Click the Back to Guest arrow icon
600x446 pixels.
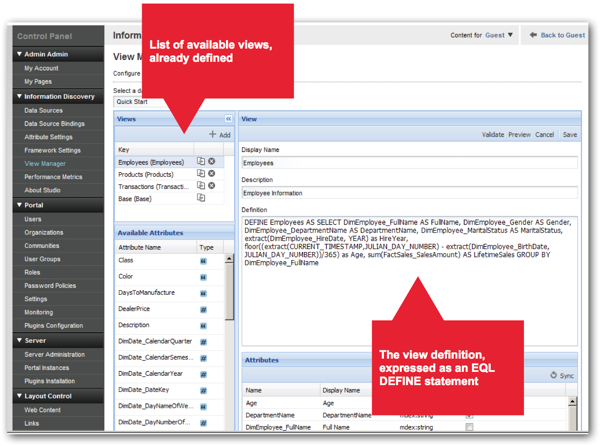(x=533, y=35)
